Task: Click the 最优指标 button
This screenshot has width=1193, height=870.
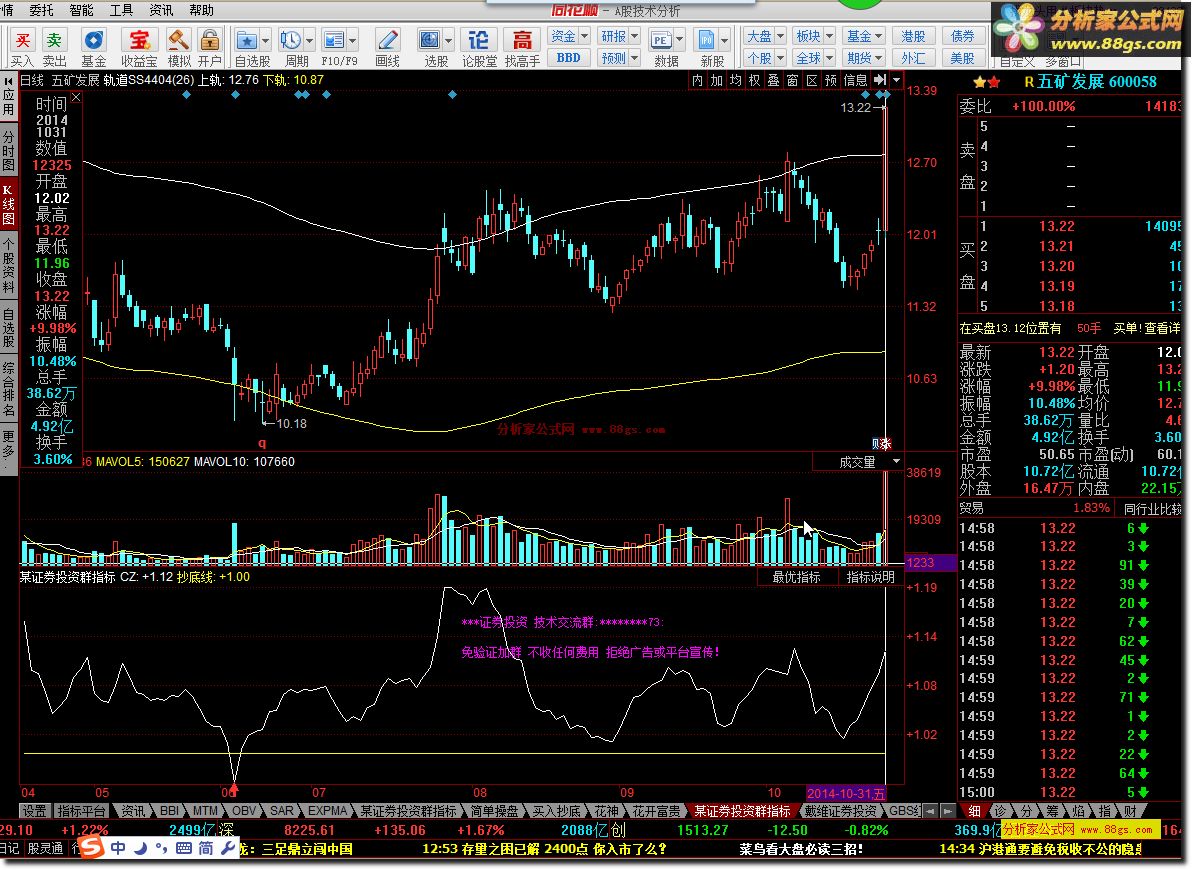Action: pos(797,578)
